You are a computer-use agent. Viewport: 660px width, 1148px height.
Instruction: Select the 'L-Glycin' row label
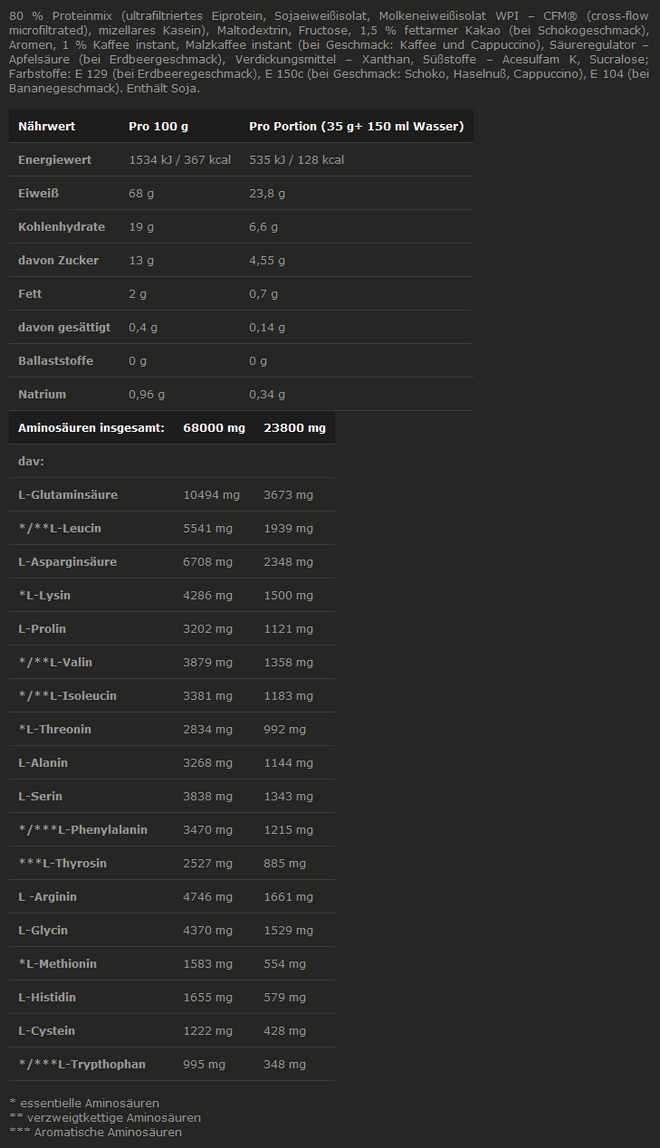(43, 930)
